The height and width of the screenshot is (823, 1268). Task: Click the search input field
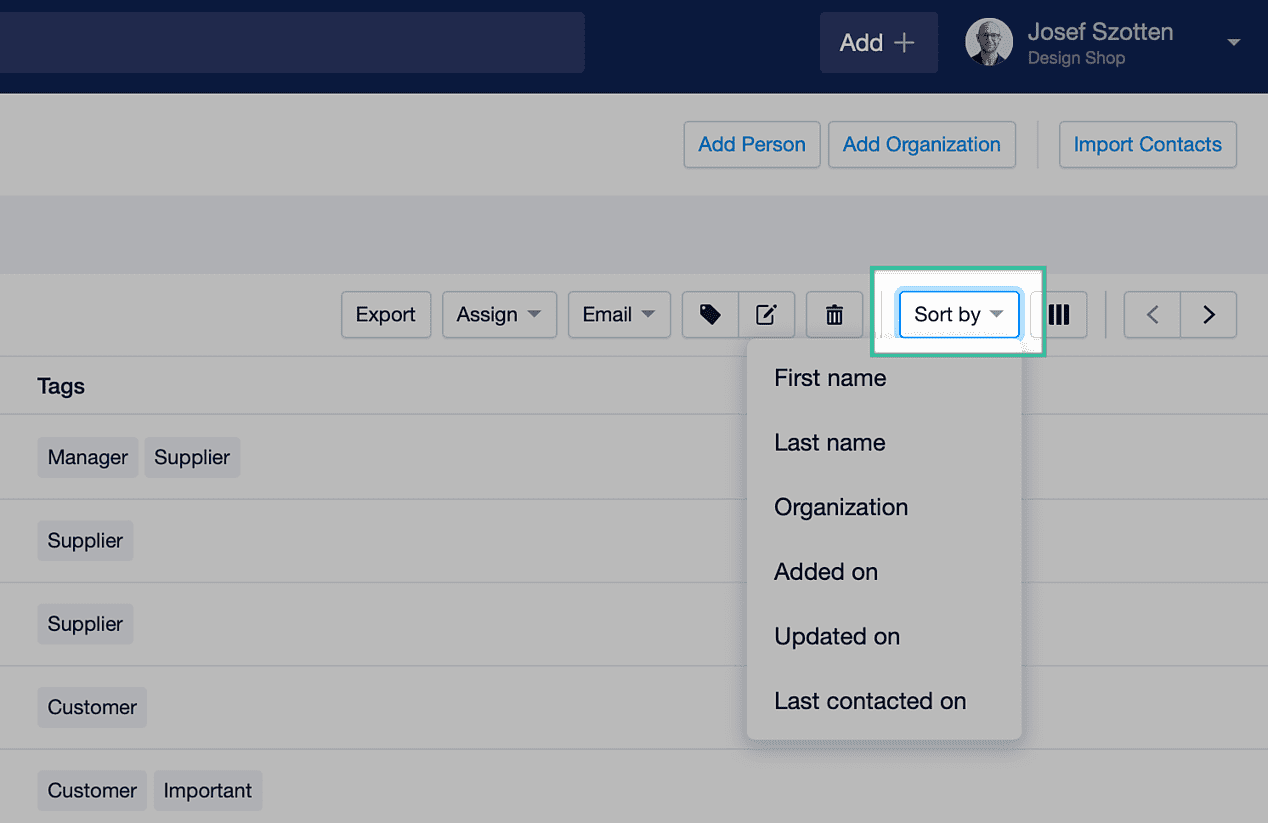[292, 43]
